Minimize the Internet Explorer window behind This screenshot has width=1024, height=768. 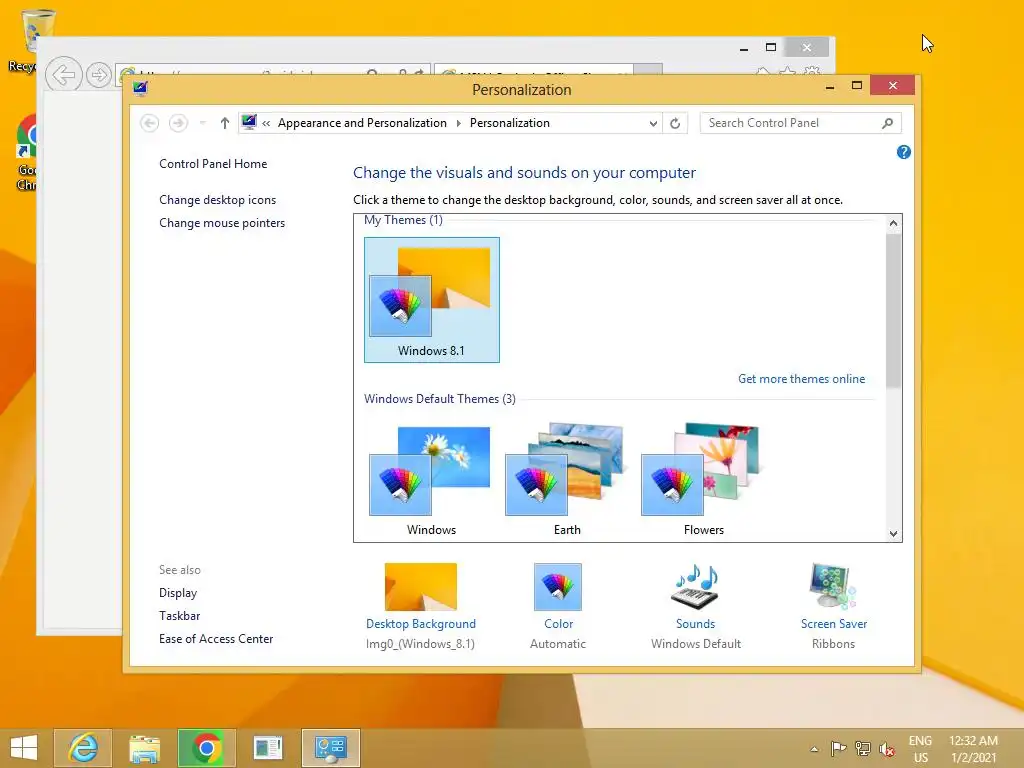[744, 48]
